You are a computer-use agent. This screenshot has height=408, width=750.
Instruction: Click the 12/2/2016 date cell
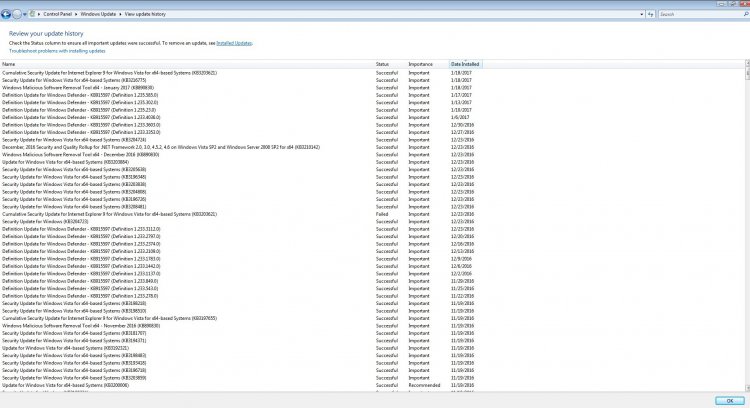(461, 274)
